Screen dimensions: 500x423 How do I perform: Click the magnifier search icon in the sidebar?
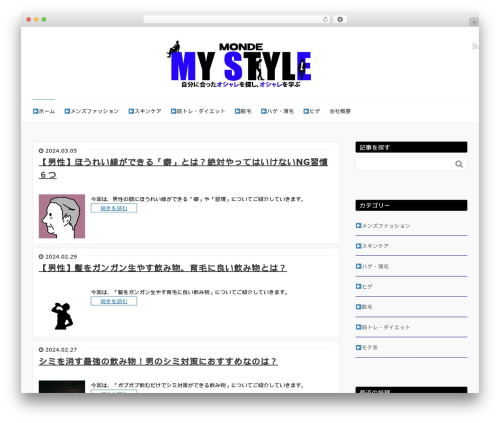[459, 164]
